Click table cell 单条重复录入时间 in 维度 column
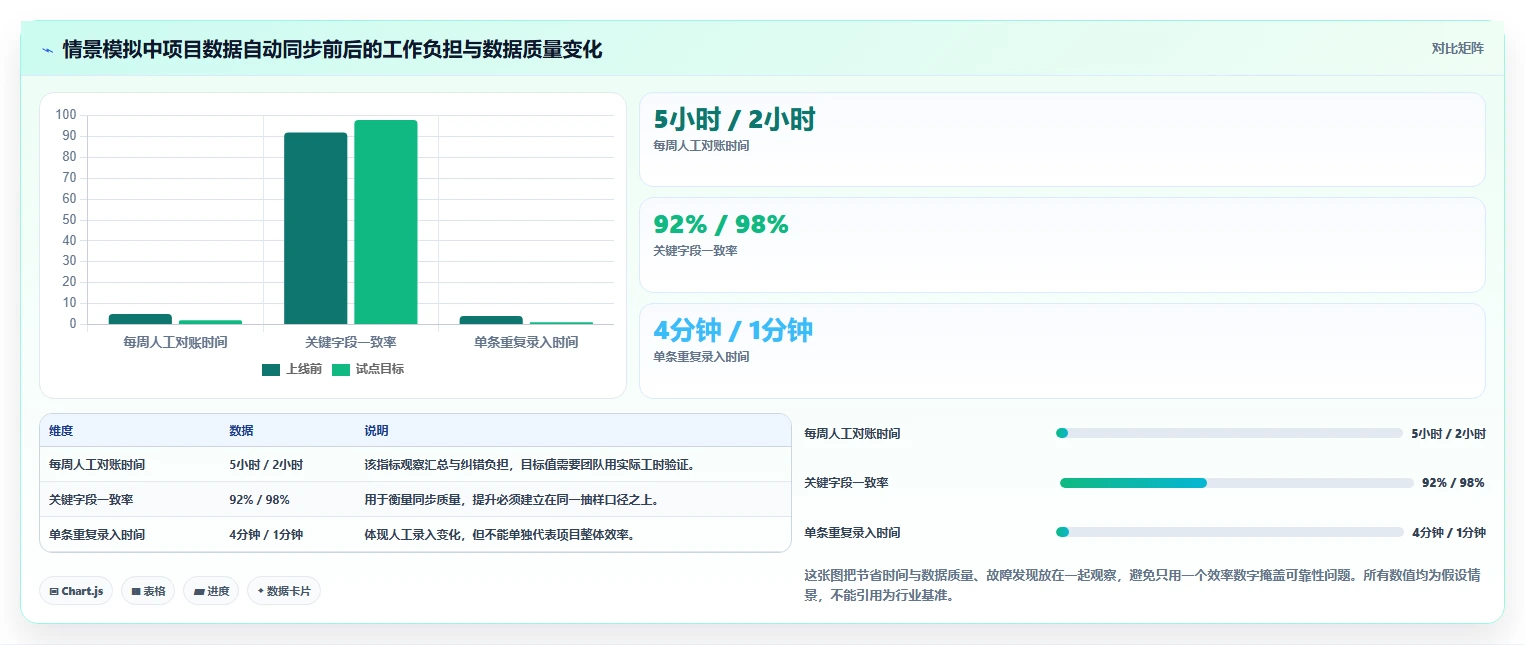 (97, 535)
